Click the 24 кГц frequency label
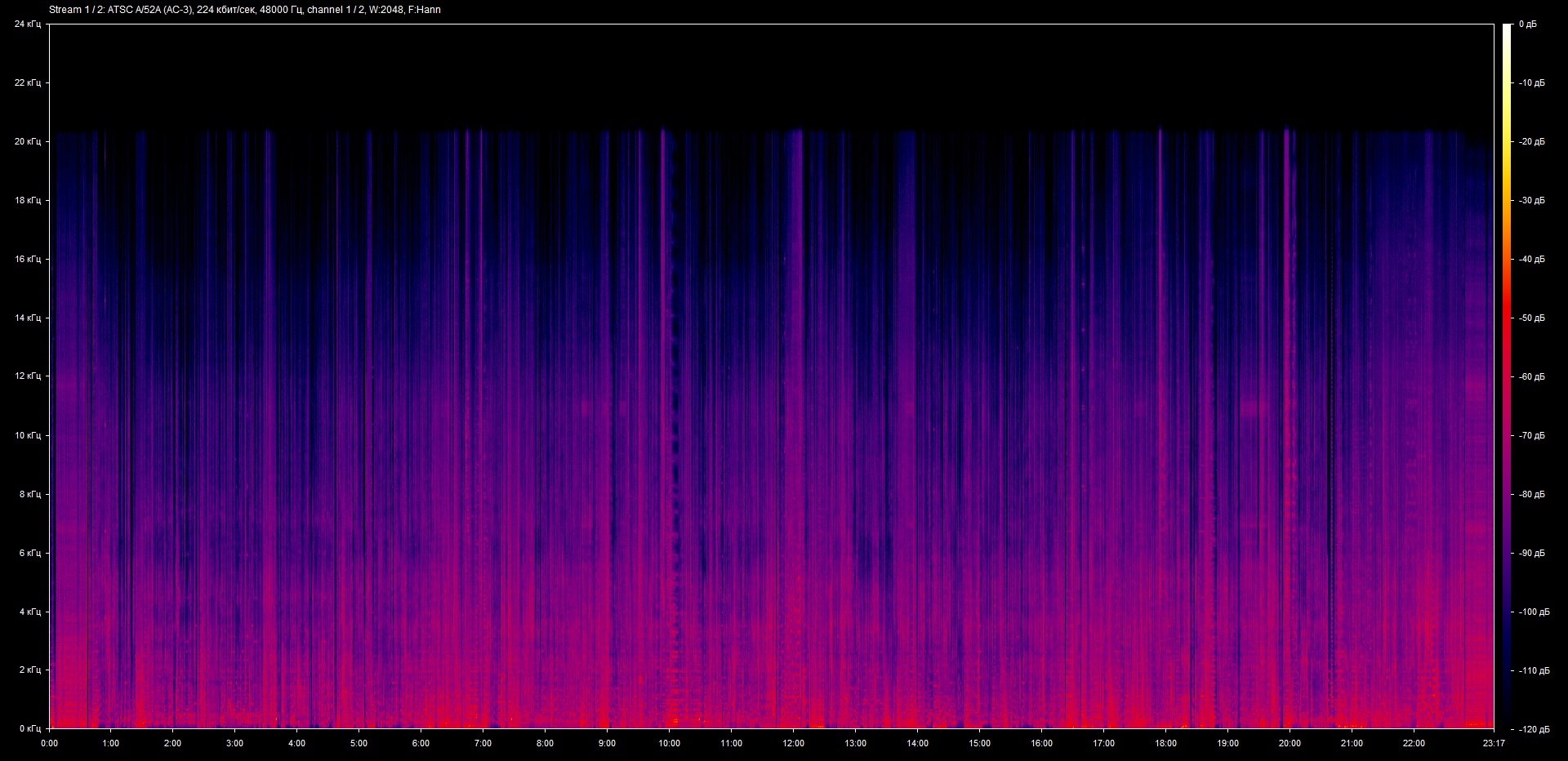 coord(27,24)
